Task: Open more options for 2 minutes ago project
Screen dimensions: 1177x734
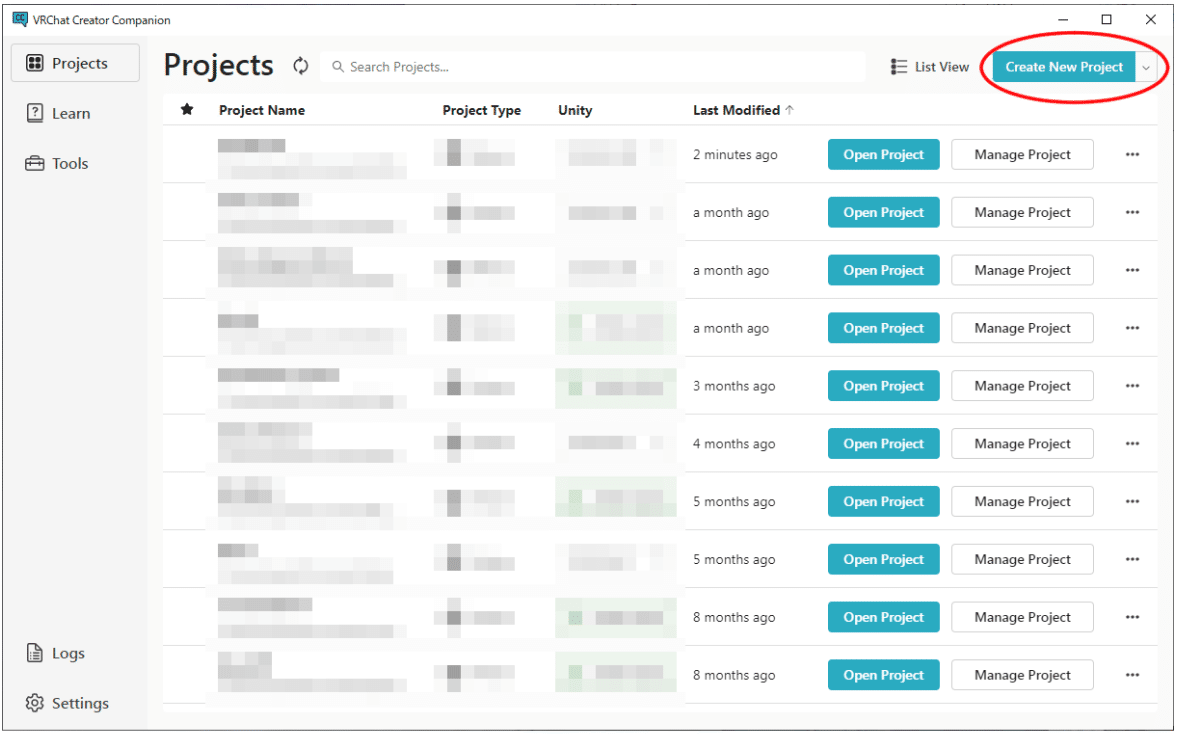Action: point(1132,155)
